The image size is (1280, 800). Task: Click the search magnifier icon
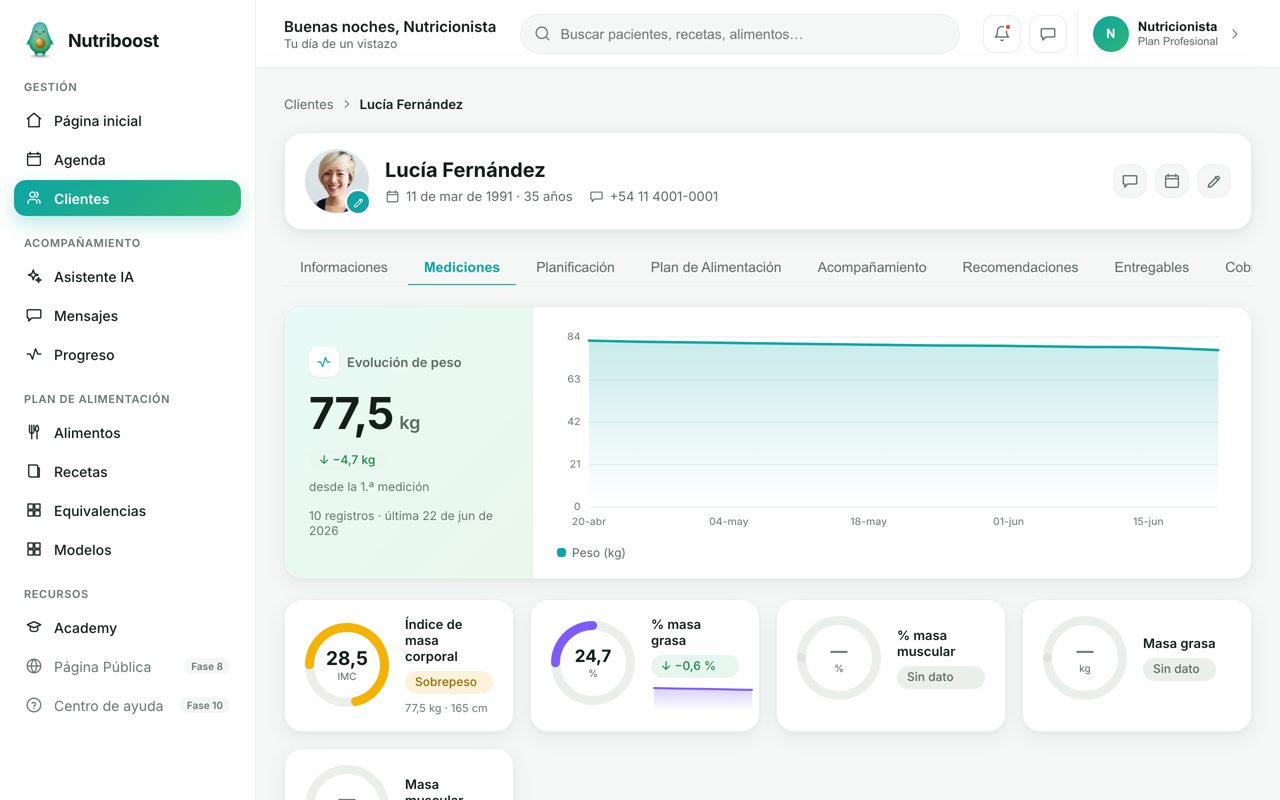pos(543,34)
